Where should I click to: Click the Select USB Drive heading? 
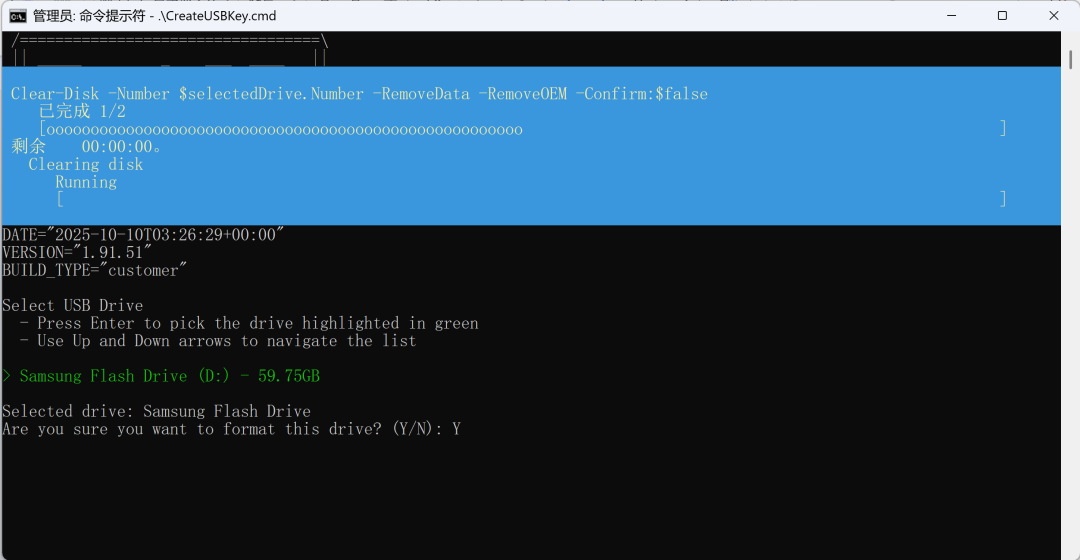72,305
